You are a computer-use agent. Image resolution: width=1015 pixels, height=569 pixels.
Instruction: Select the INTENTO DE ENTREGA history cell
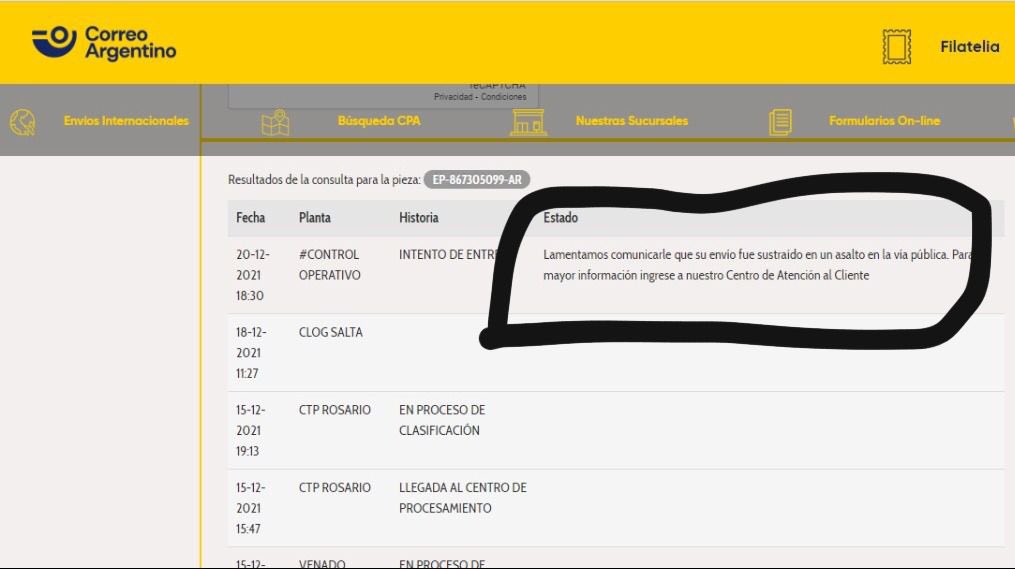(x=448, y=254)
